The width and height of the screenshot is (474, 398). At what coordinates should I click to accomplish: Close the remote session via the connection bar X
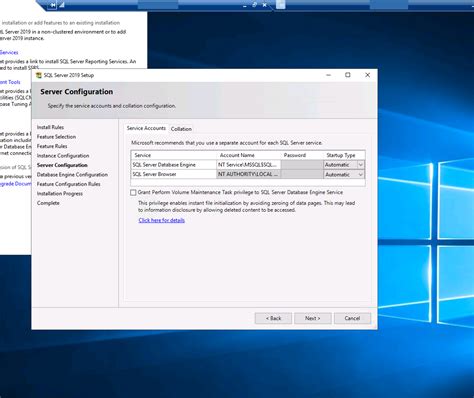[264, 5]
